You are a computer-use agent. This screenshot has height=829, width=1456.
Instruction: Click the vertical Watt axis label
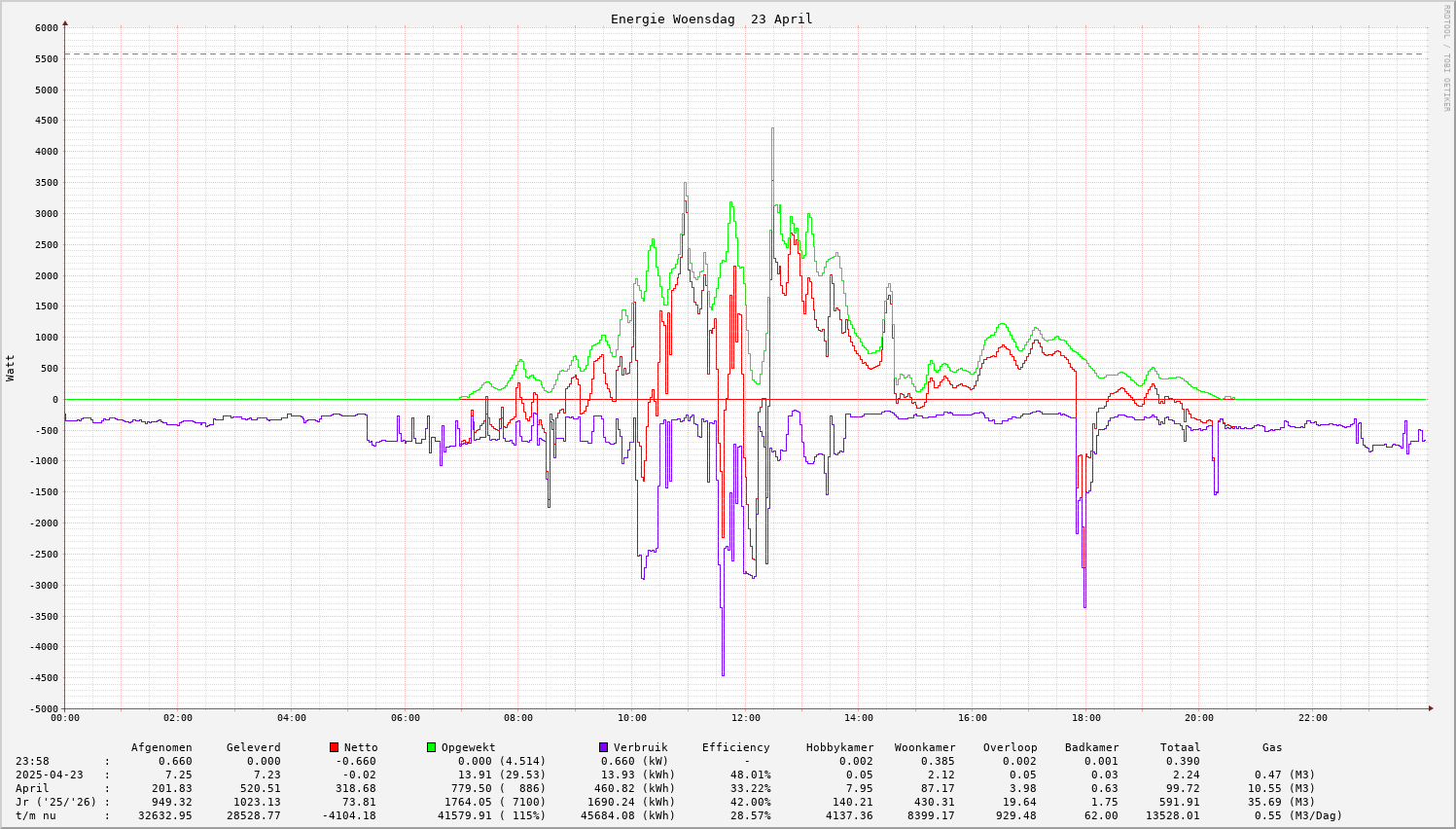[x=11, y=368]
